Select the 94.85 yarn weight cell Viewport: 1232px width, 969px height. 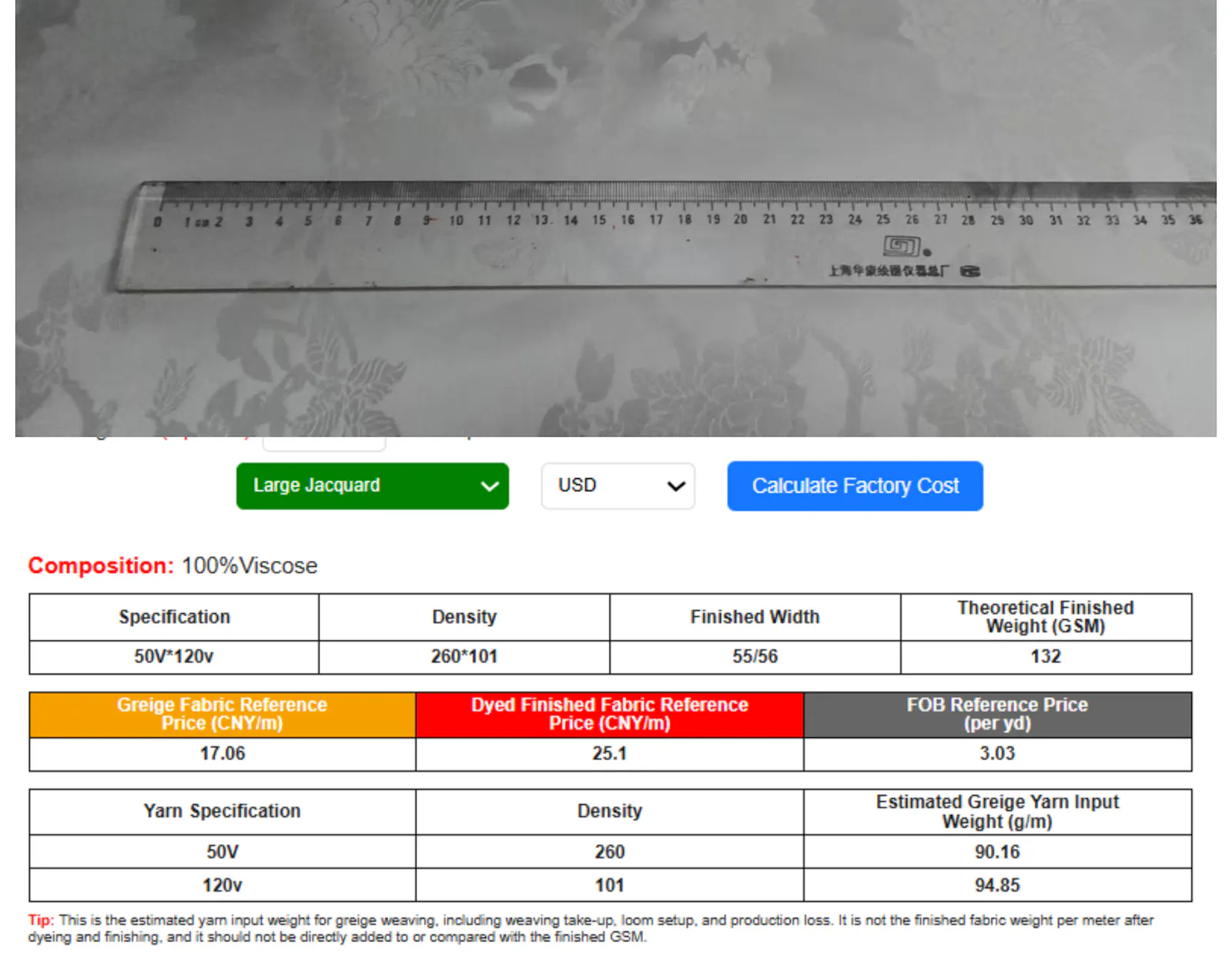(997, 886)
